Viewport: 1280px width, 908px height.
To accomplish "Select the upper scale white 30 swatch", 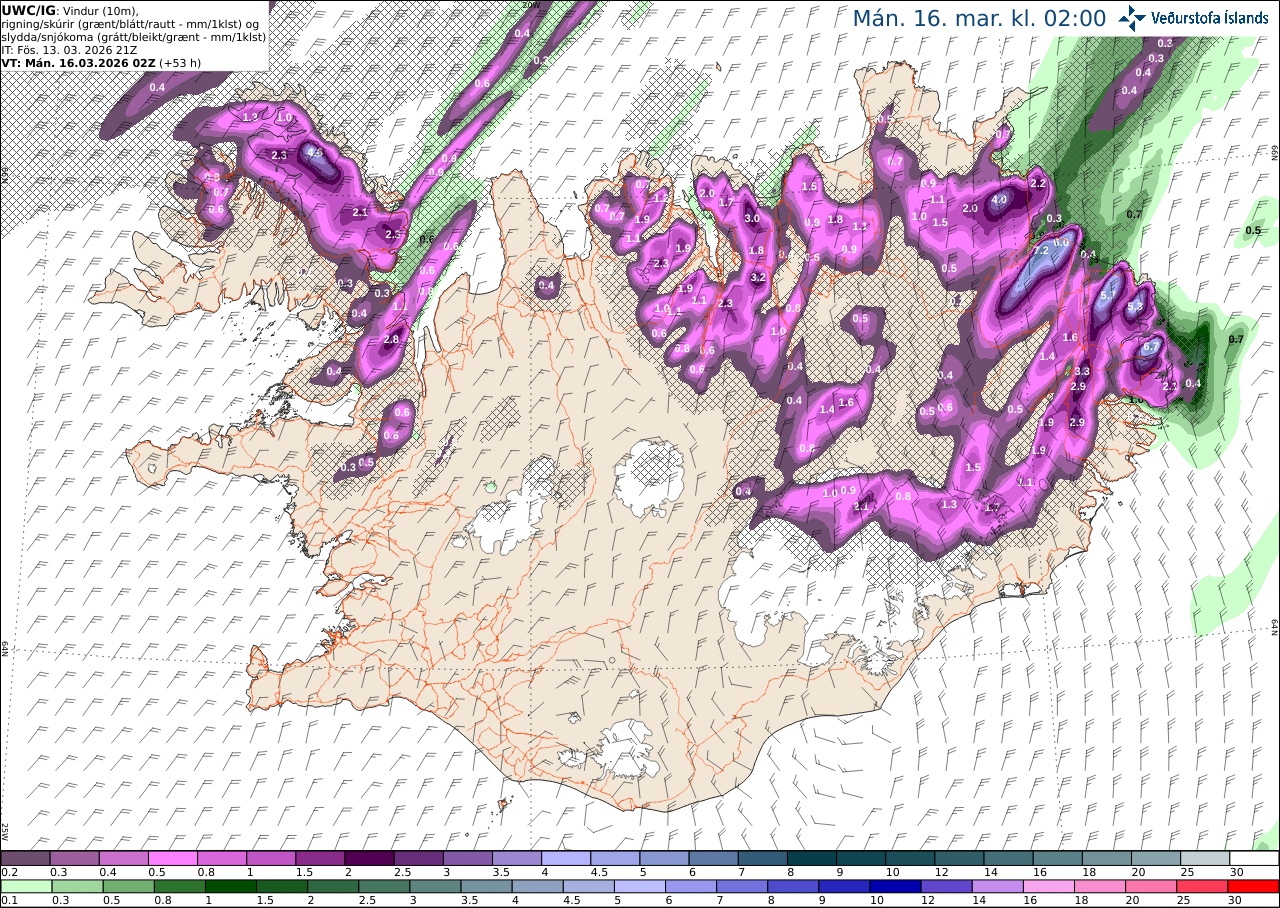I will (1255, 858).
